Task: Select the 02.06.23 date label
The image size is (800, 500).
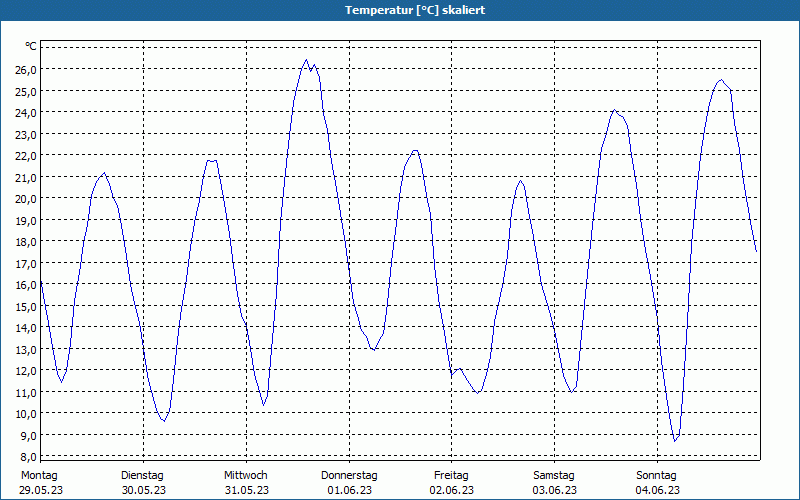Action: tap(452, 490)
